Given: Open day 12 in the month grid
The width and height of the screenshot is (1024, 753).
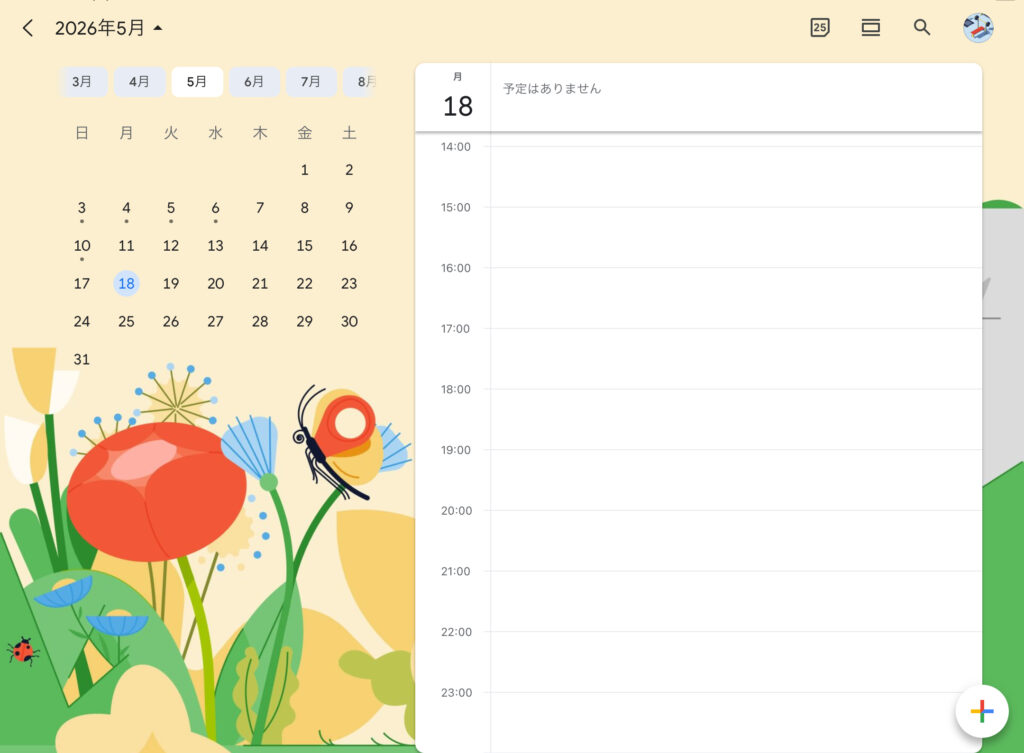Looking at the screenshot, I should 170,246.
